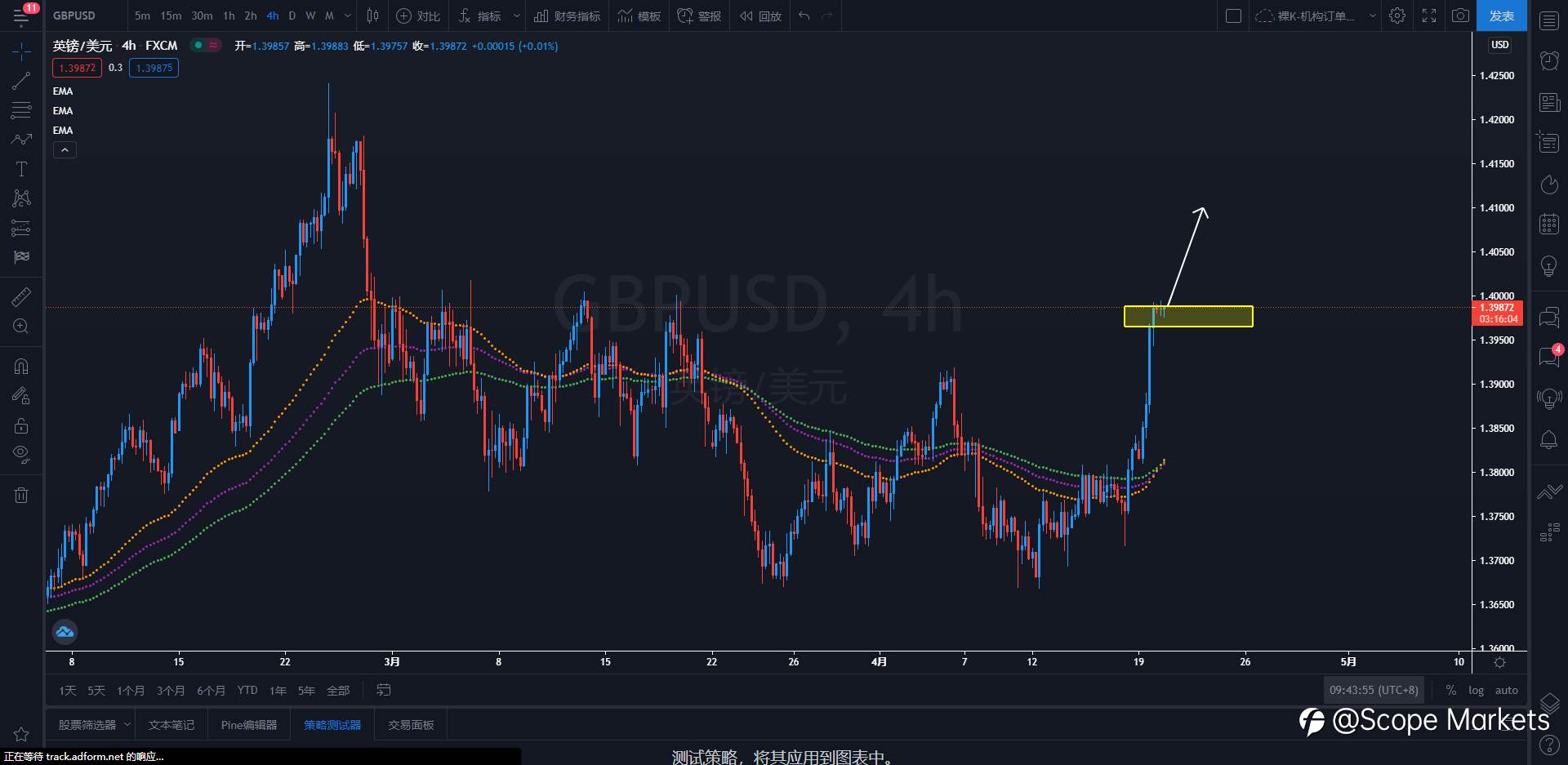Switch to the Pine编辑器 tab
The height and width of the screenshot is (765, 1568).
pos(248,725)
